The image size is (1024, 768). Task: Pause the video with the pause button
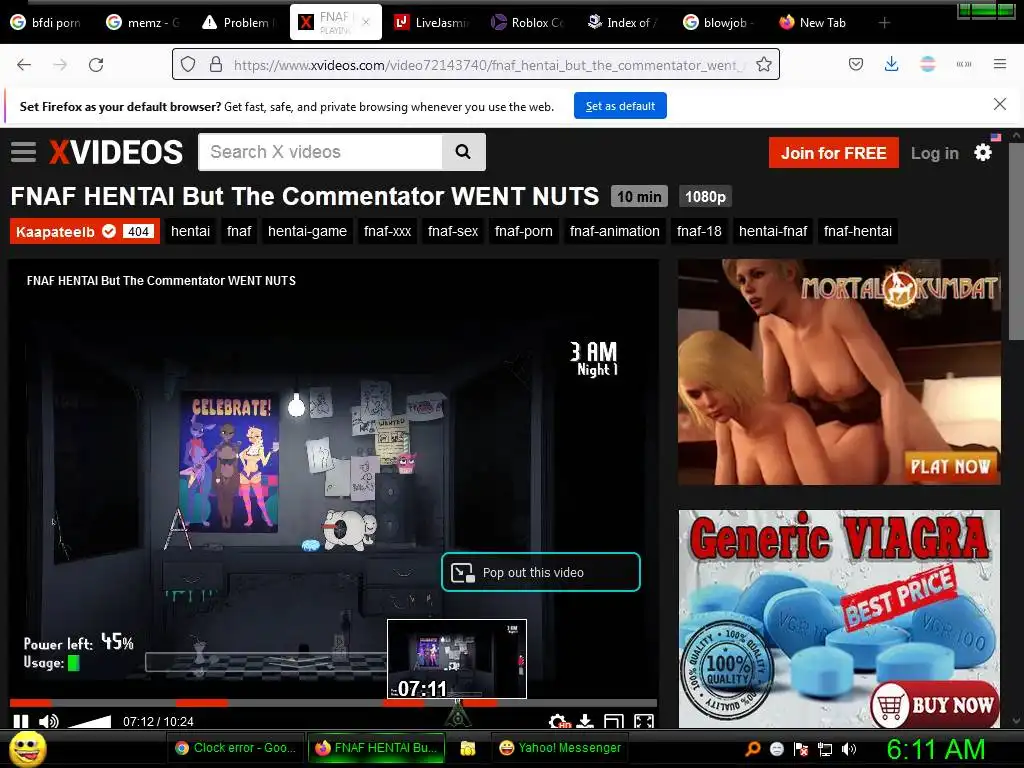tap(21, 721)
